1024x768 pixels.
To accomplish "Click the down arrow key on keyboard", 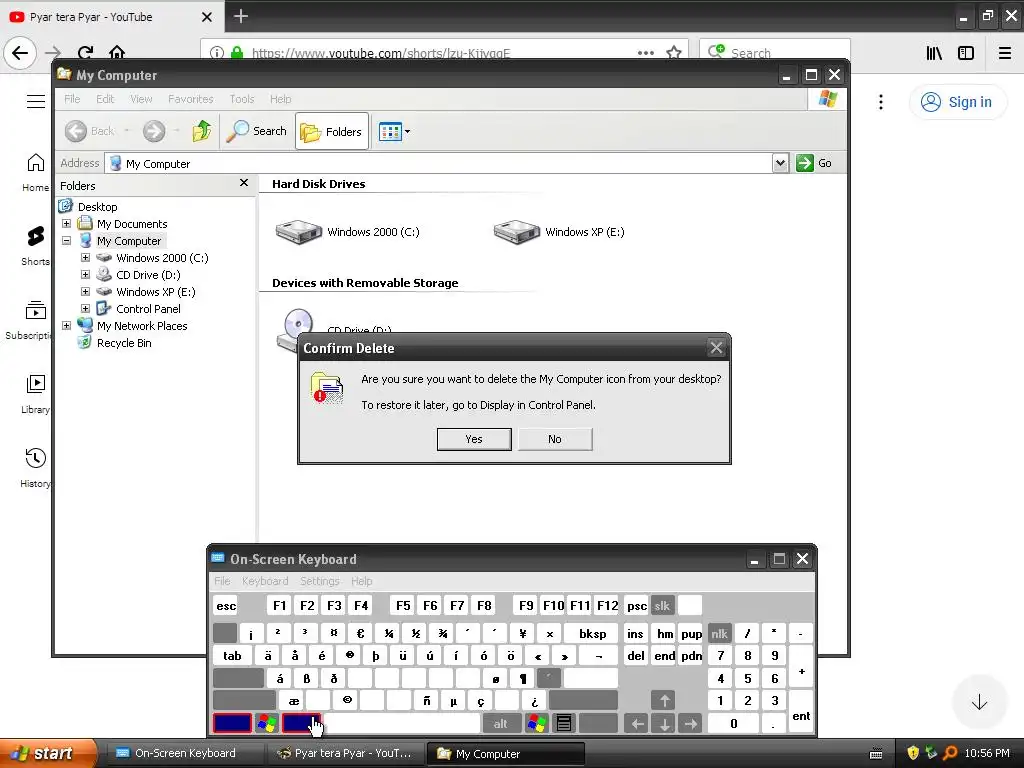I will tap(664, 723).
